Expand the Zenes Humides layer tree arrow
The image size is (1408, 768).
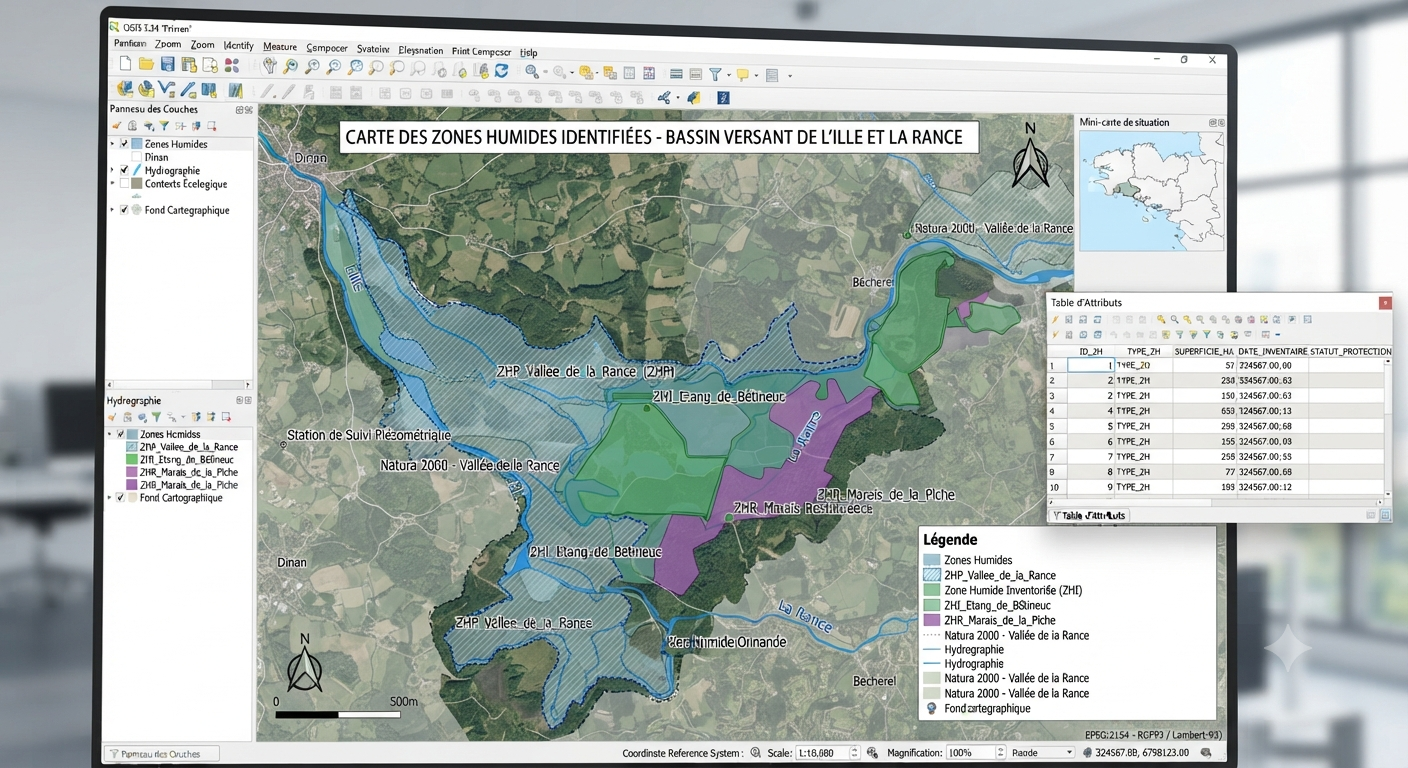[x=112, y=144]
